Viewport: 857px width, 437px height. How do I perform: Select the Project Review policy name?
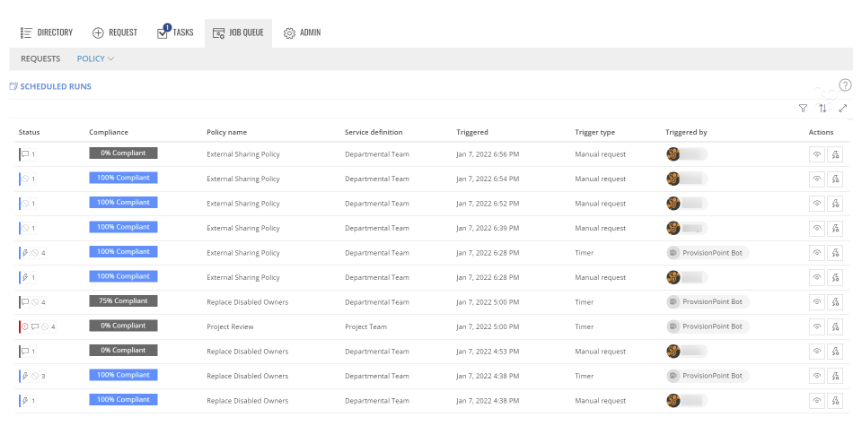click(x=230, y=327)
